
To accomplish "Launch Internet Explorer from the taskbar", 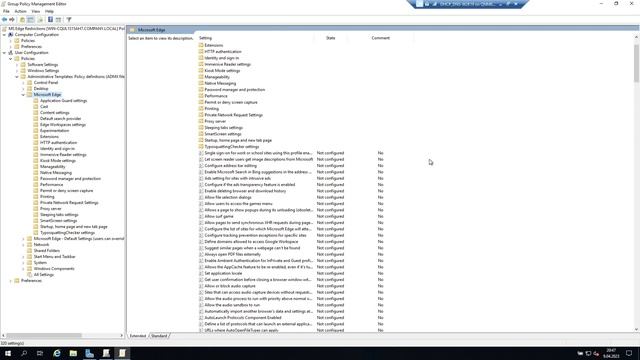I will (x=57, y=353).
